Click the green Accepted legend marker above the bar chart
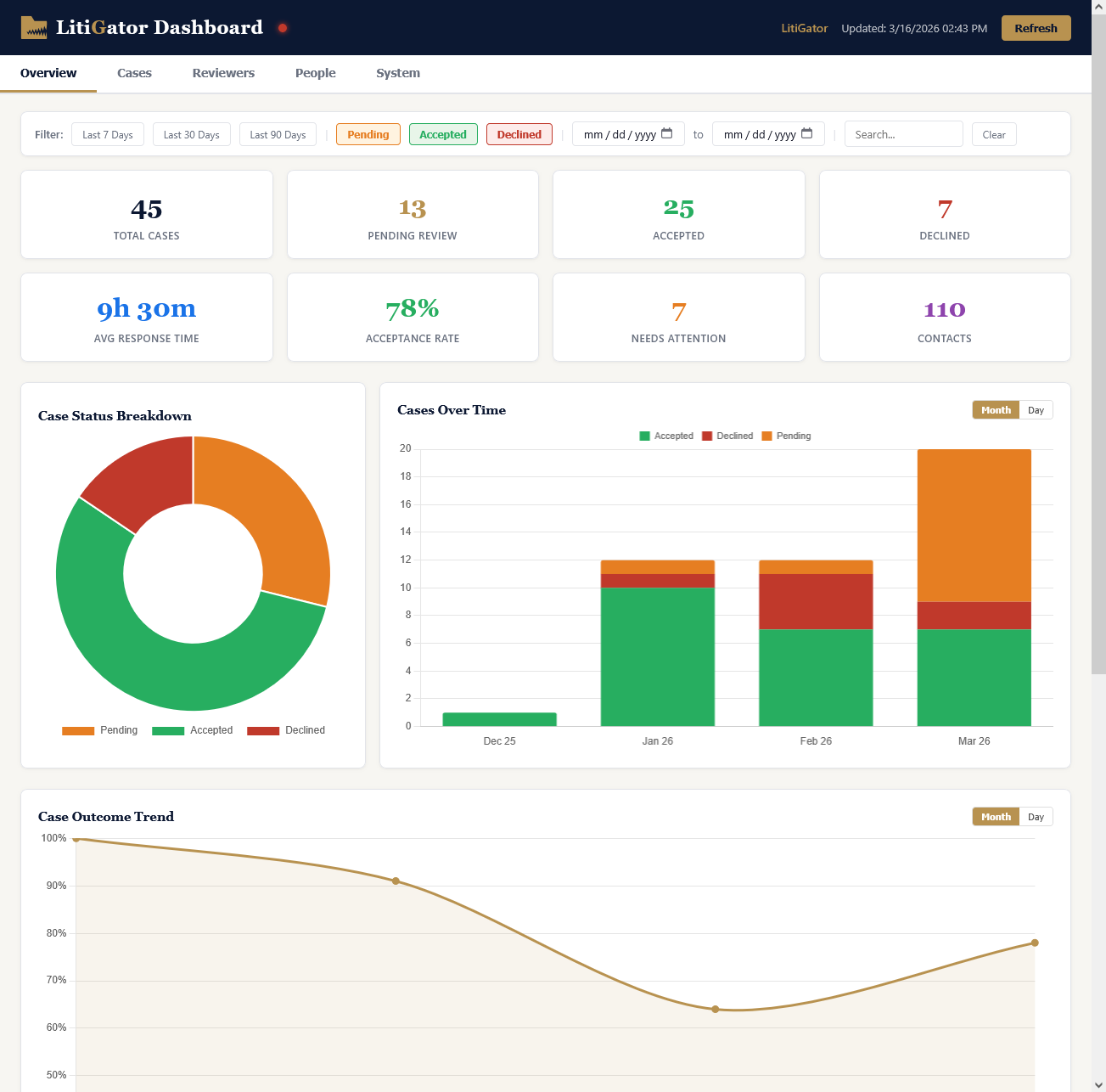Viewport: 1106px width, 1092px height. click(643, 436)
